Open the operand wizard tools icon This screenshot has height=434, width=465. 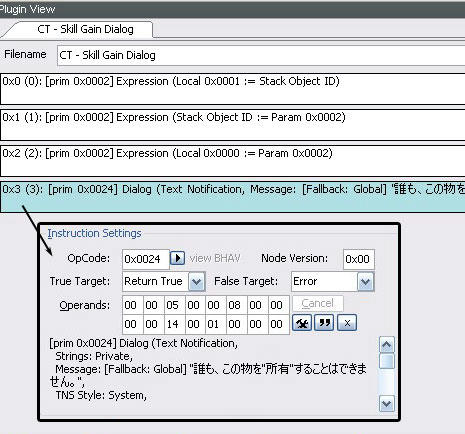pyautogui.click(x=302, y=323)
